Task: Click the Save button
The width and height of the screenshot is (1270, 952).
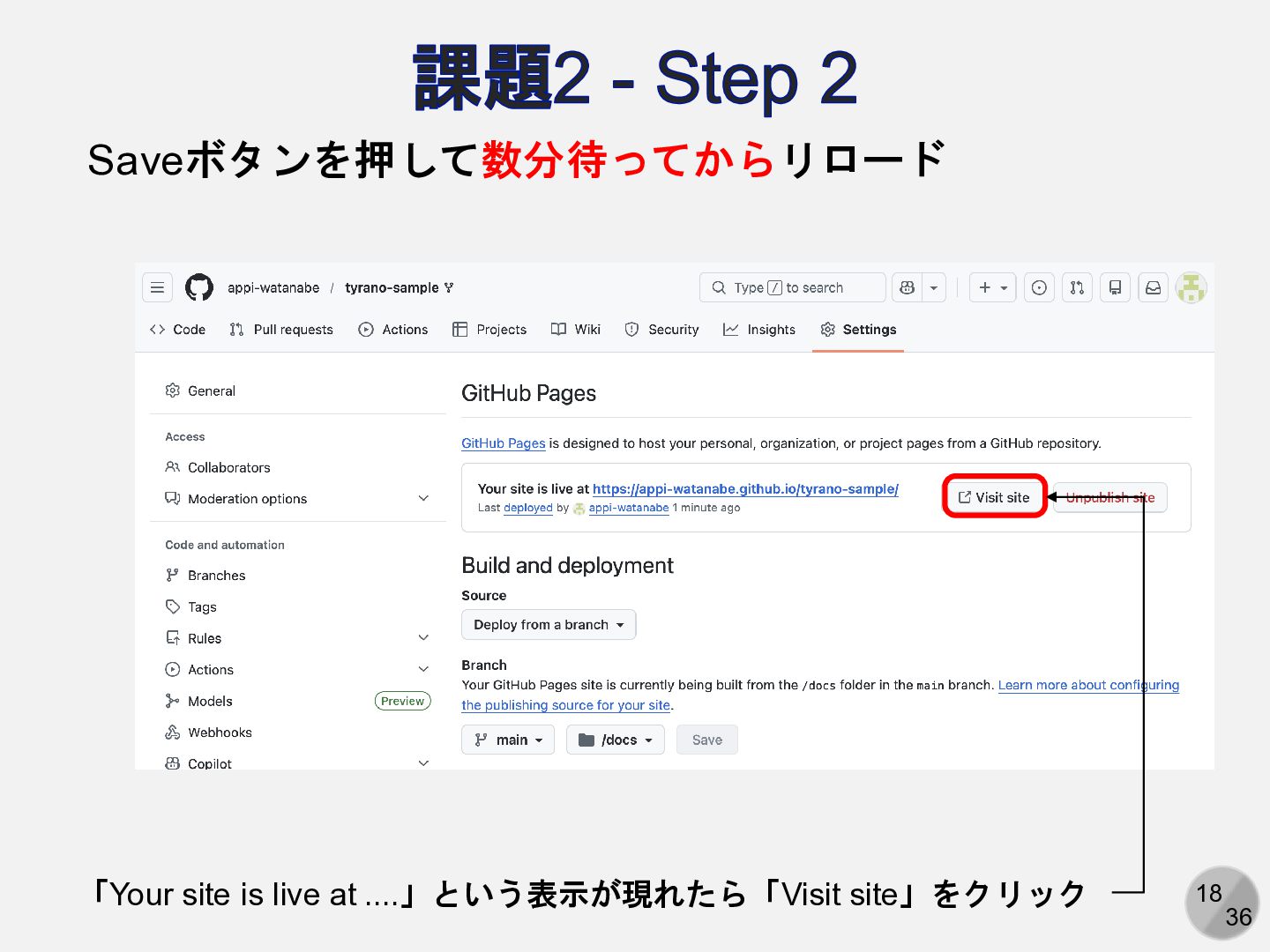Action: pos(707,740)
